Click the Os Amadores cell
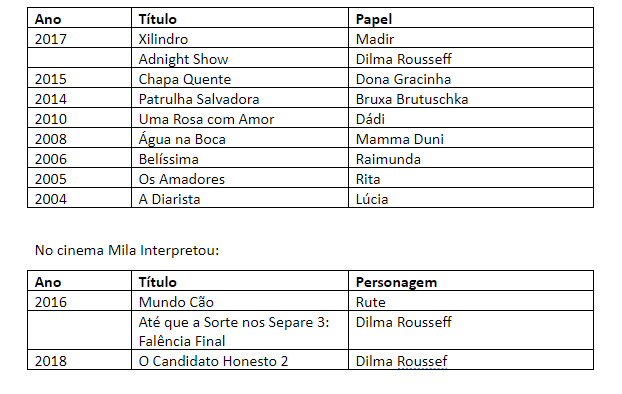Viewport: 622px width, 394px height. coord(240,178)
